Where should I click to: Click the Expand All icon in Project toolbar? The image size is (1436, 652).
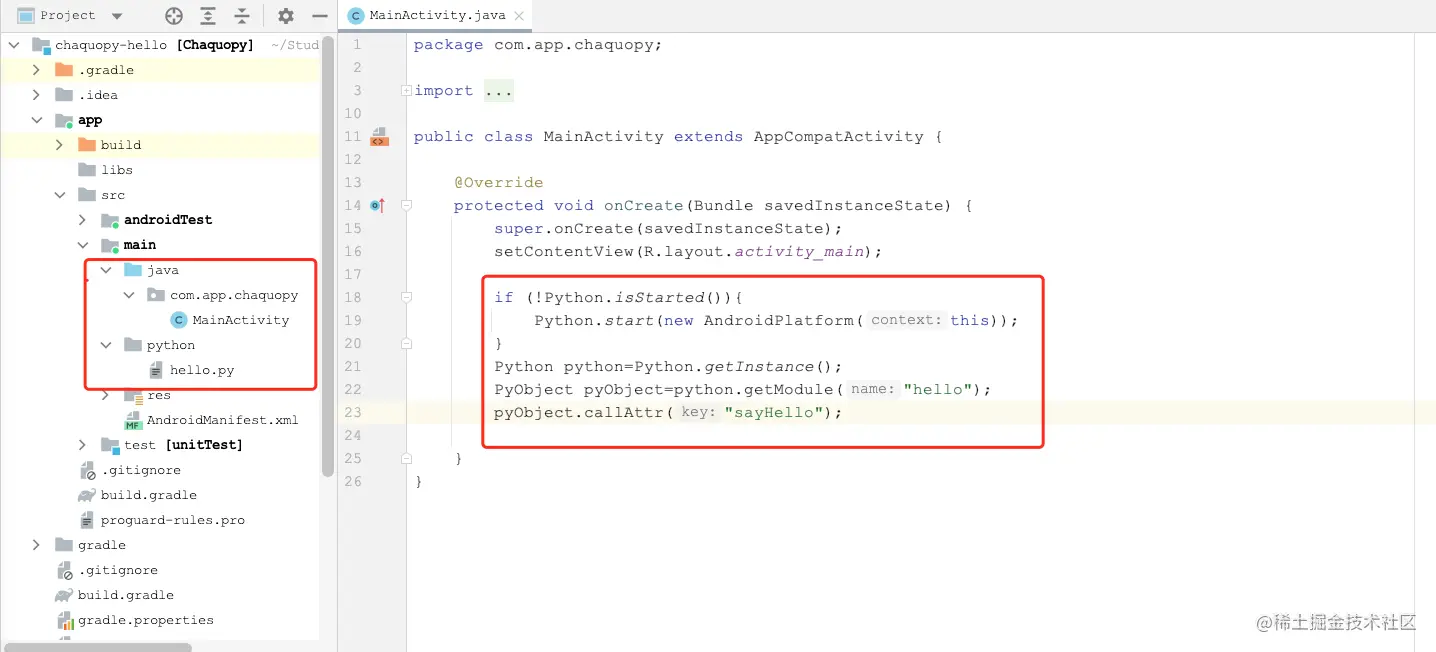(206, 15)
